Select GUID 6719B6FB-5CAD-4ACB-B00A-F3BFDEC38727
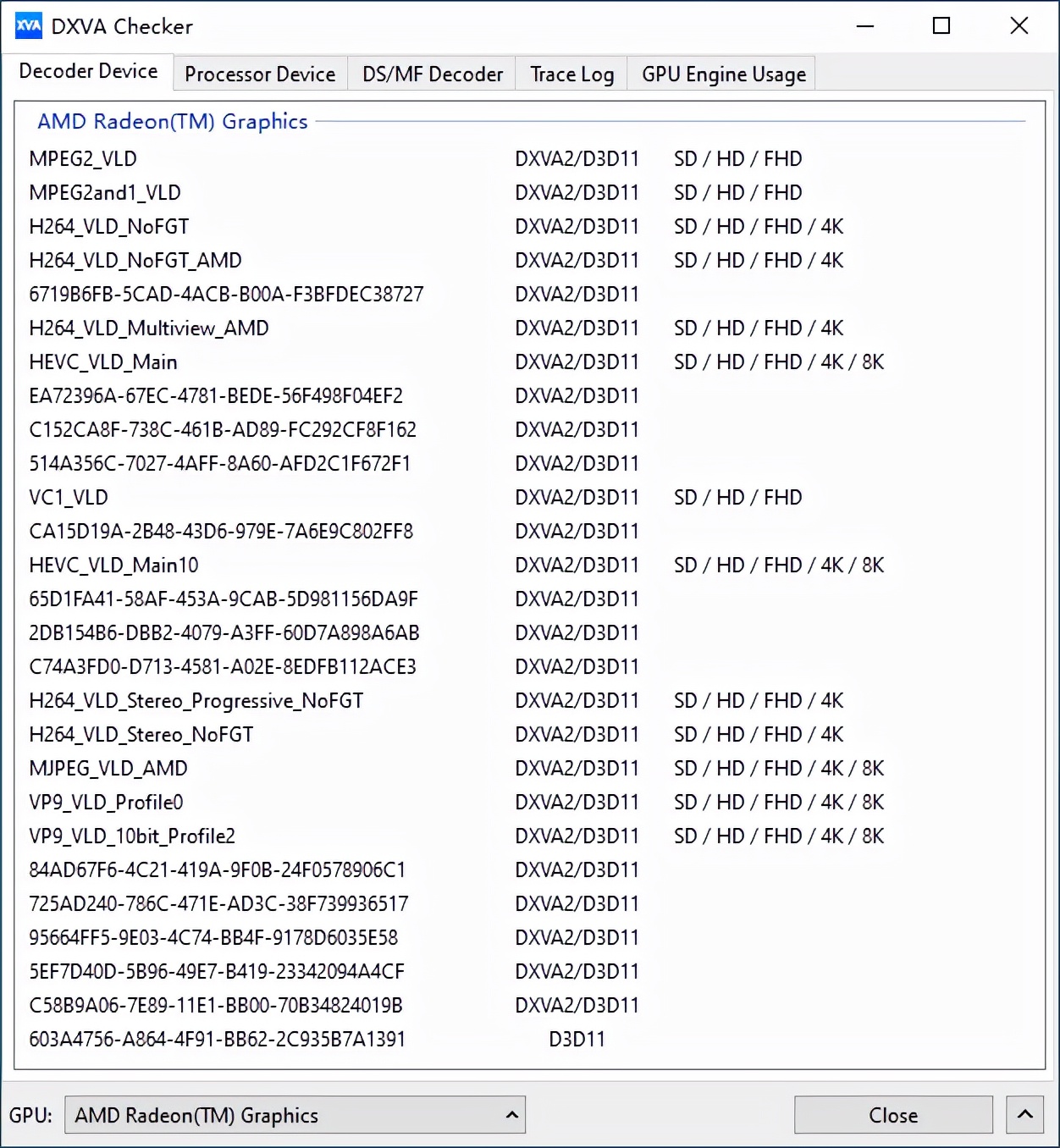Screen dimensions: 1060x1148 pyautogui.click(x=226, y=294)
